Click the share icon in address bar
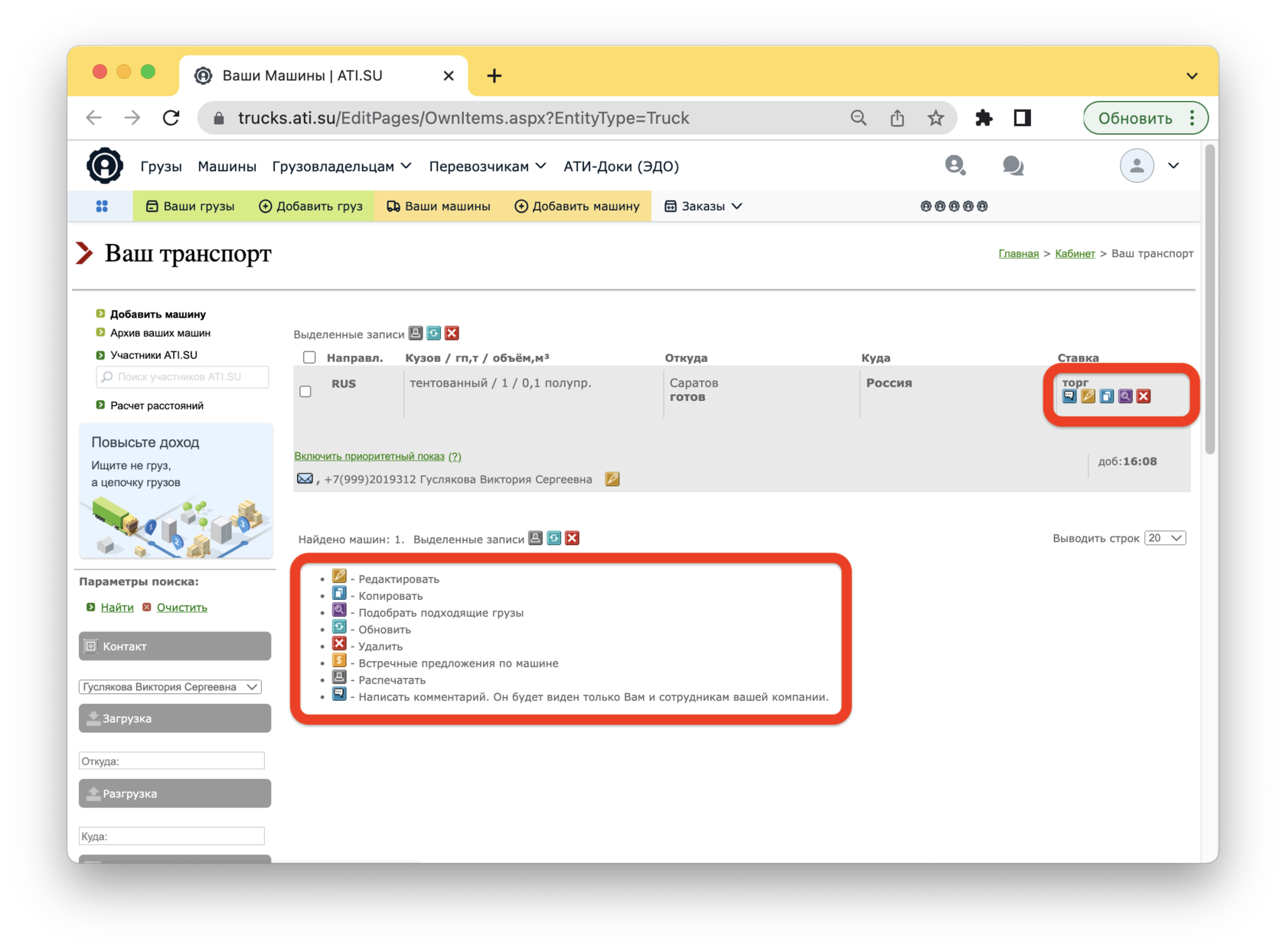The image size is (1286, 952). click(x=897, y=118)
